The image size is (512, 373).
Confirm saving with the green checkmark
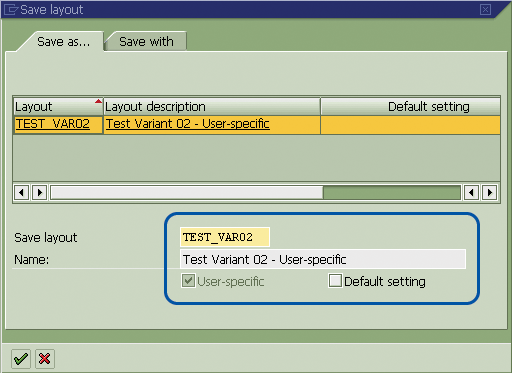click(x=21, y=359)
